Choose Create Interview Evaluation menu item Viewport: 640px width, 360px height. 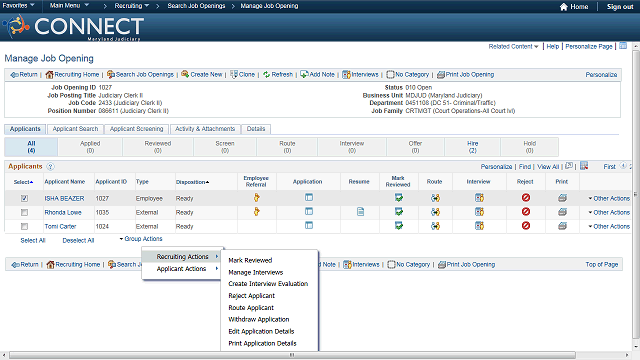coord(268,284)
